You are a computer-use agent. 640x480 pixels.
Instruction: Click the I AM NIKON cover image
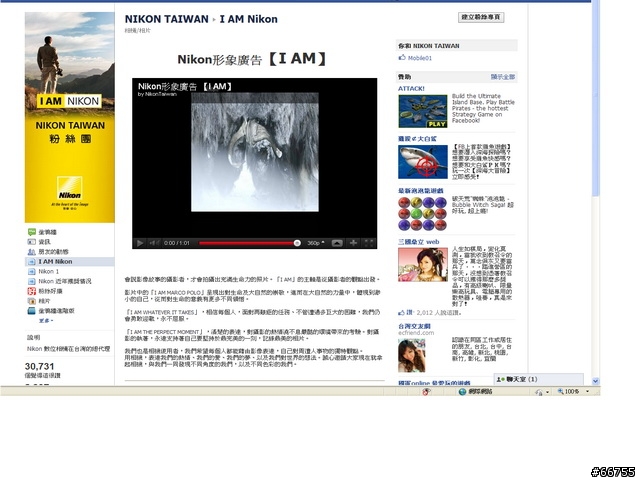[x=69, y=117]
